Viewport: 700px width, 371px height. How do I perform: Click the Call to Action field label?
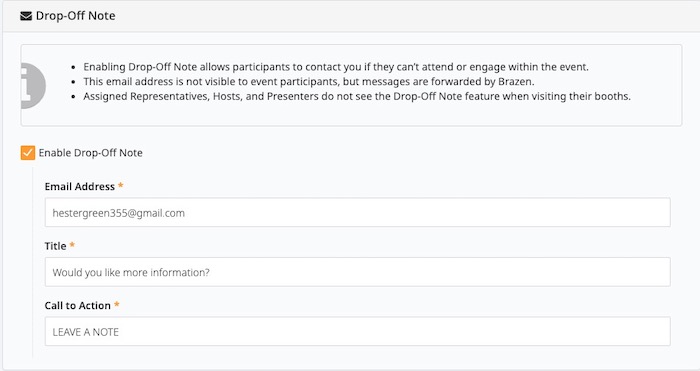78,305
